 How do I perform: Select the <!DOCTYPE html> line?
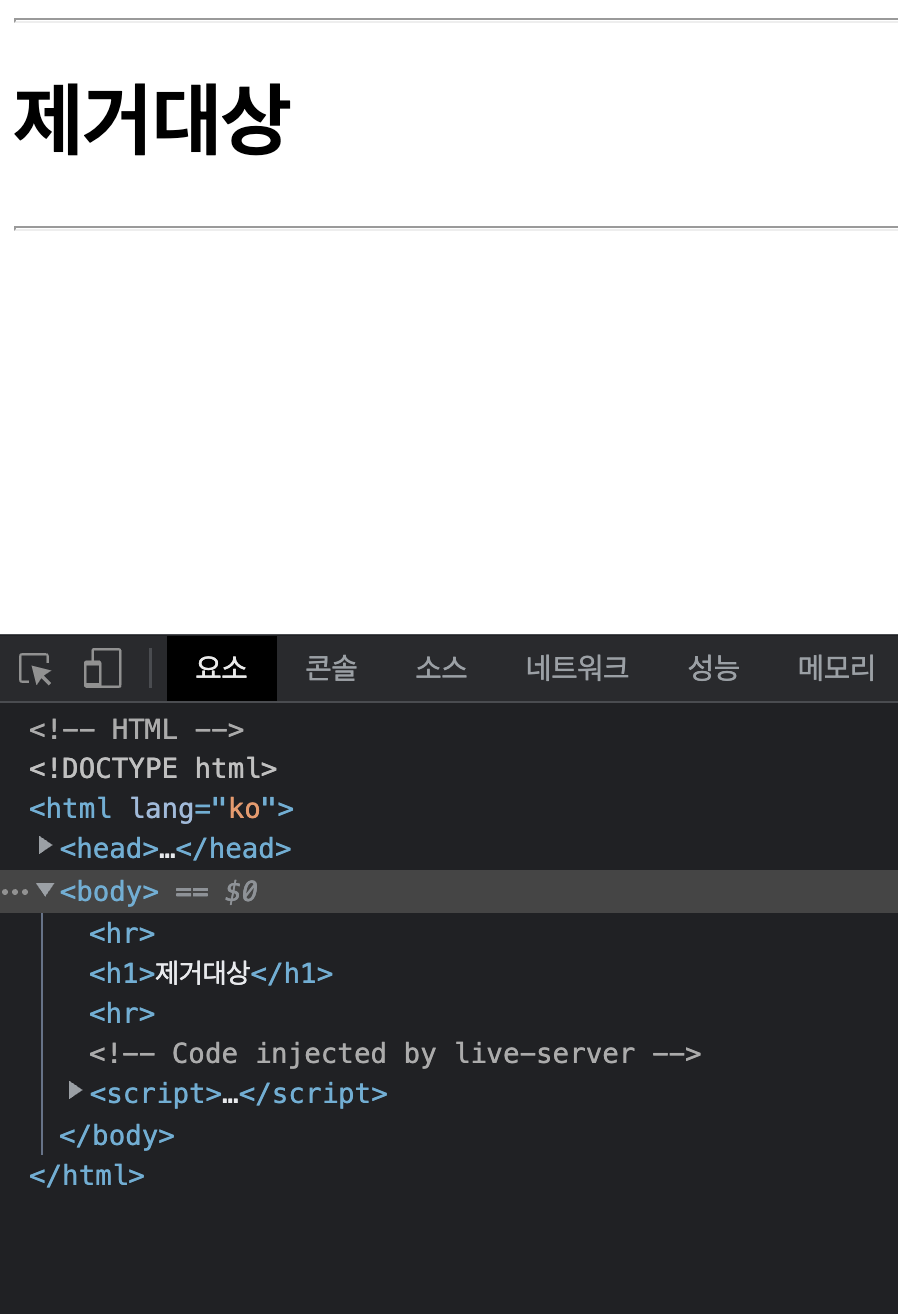click(x=153, y=768)
